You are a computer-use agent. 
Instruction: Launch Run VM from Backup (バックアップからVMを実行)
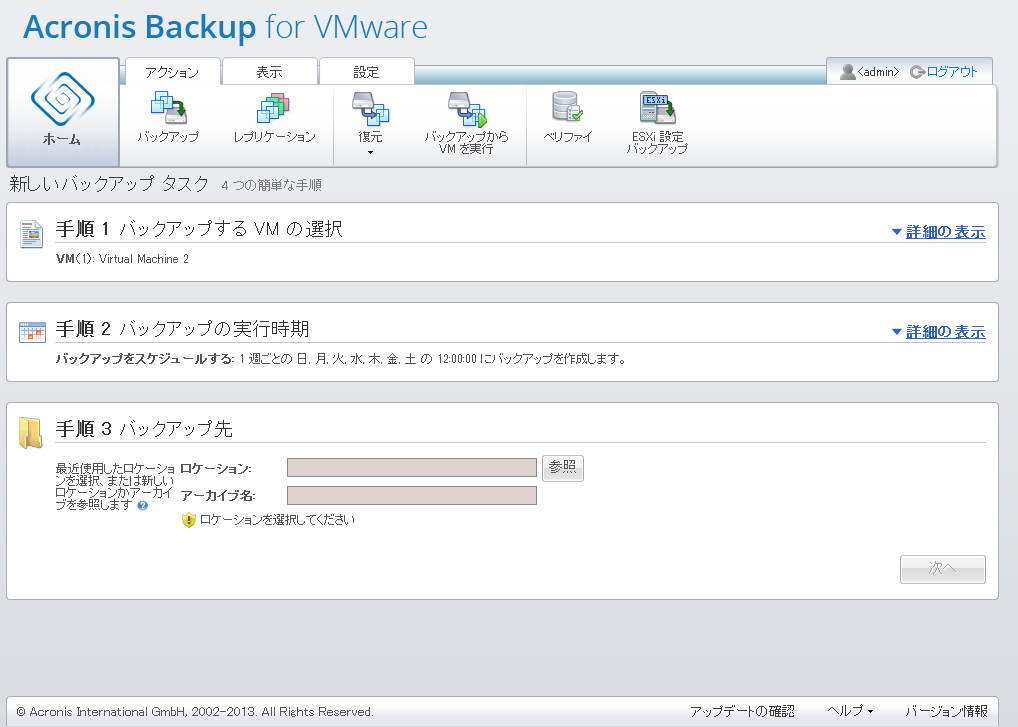pyautogui.click(x=466, y=108)
